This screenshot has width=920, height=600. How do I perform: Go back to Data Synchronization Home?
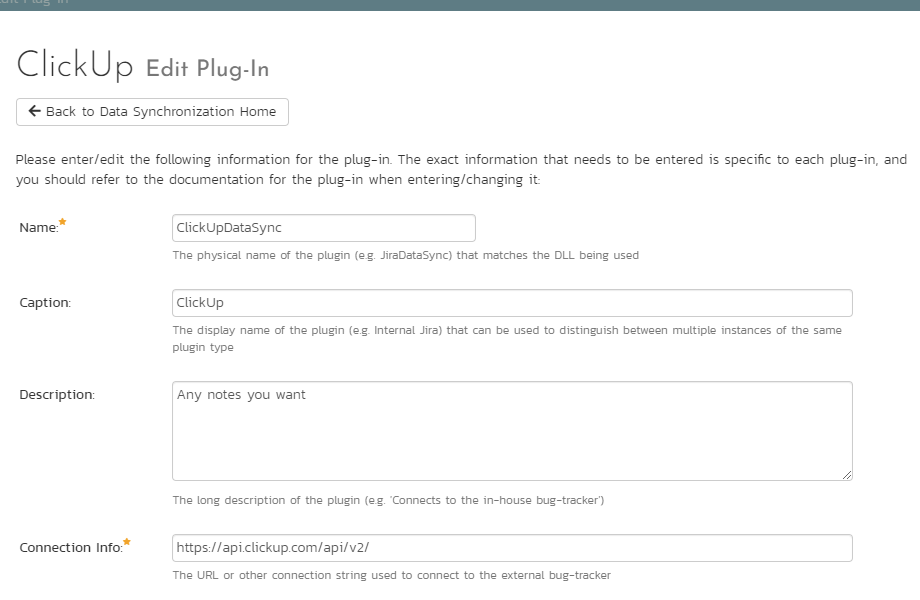[152, 111]
